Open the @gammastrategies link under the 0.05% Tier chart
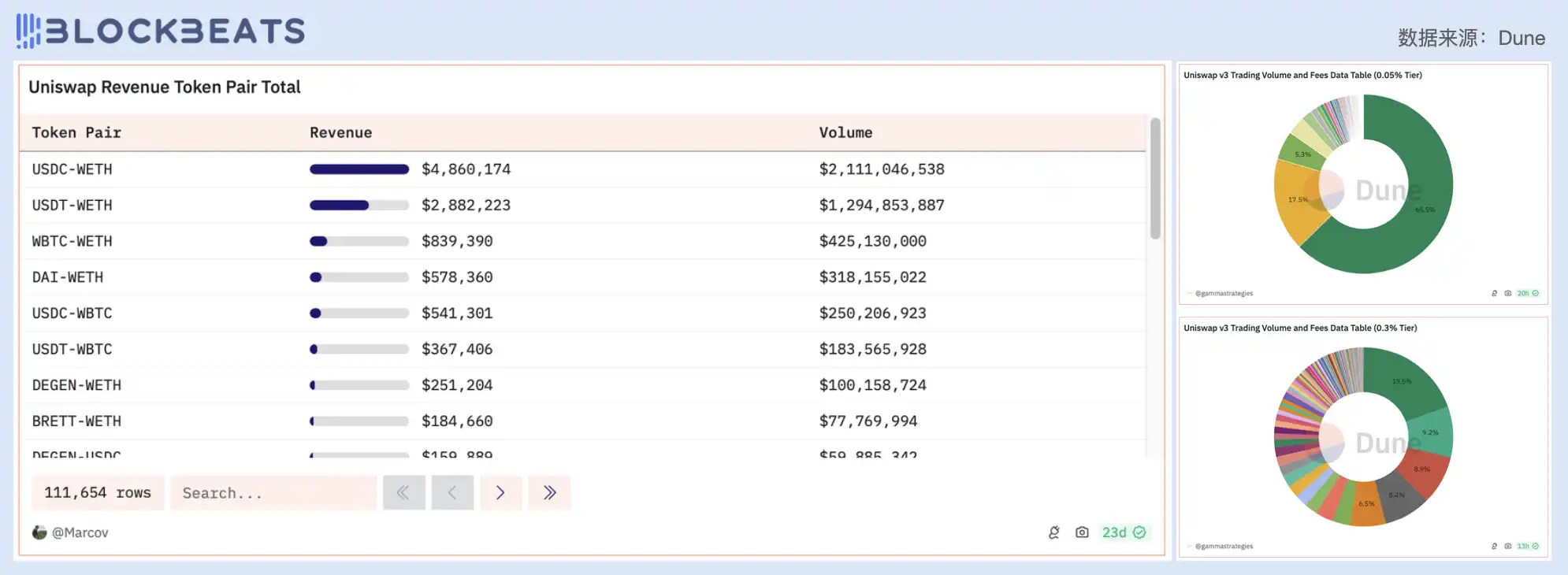The width and height of the screenshot is (1568, 575). [1224, 293]
